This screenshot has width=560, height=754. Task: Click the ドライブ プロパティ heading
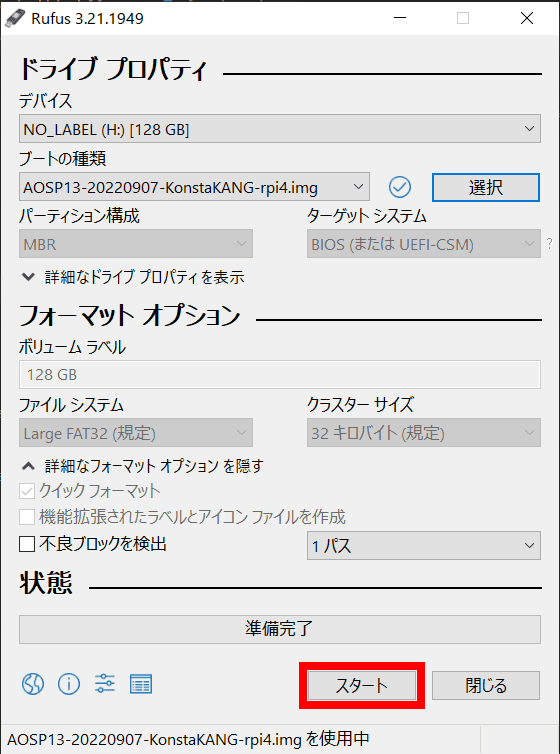coord(113,69)
